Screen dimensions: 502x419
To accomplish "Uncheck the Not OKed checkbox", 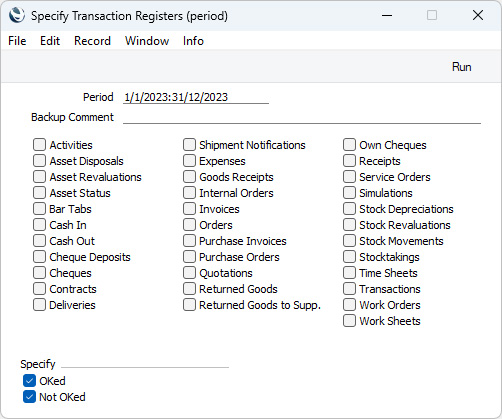I will [29, 397].
